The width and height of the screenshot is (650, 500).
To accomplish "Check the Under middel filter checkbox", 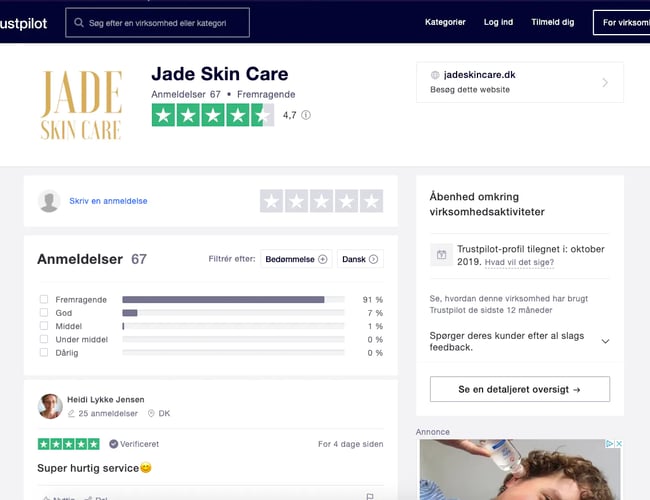I will click(44, 339).
